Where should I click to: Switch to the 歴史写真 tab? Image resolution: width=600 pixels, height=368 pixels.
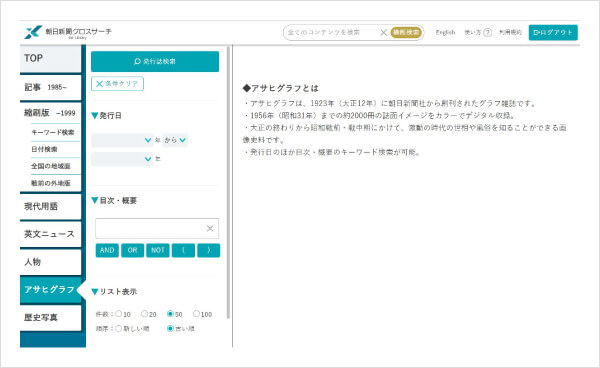coord(50,318)
